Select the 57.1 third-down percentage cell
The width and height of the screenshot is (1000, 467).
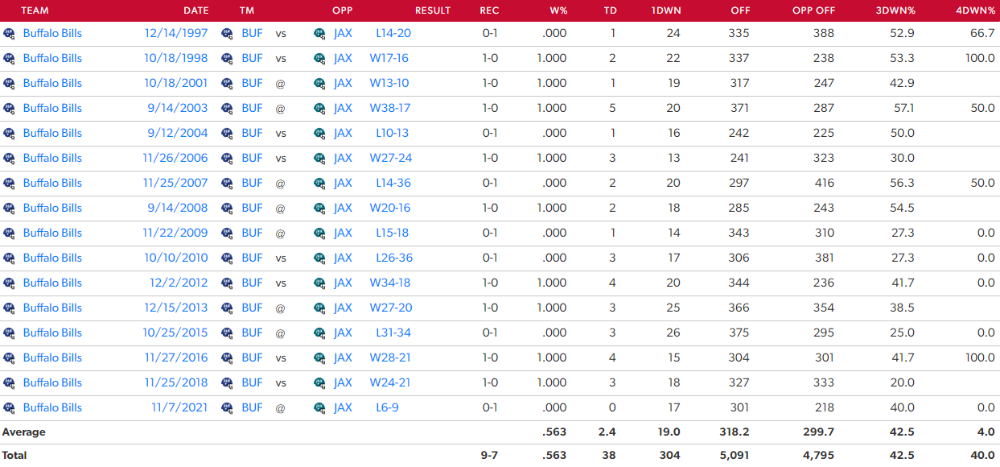pos(904,108)
